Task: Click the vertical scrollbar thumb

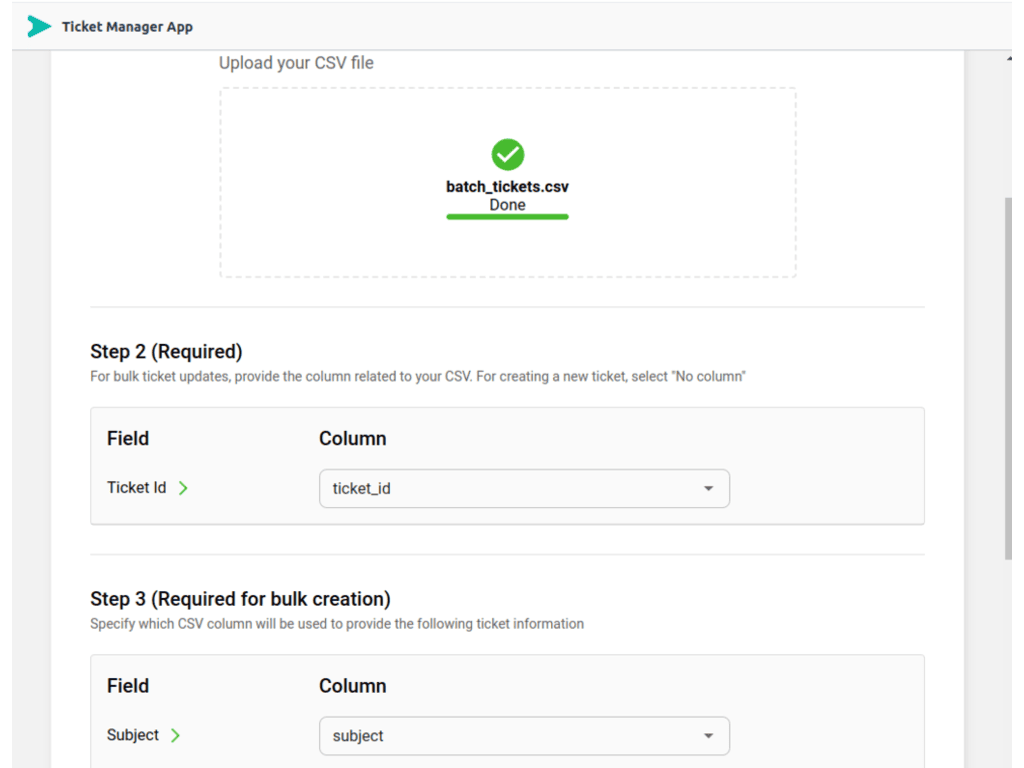Action: coord(1008,380)
